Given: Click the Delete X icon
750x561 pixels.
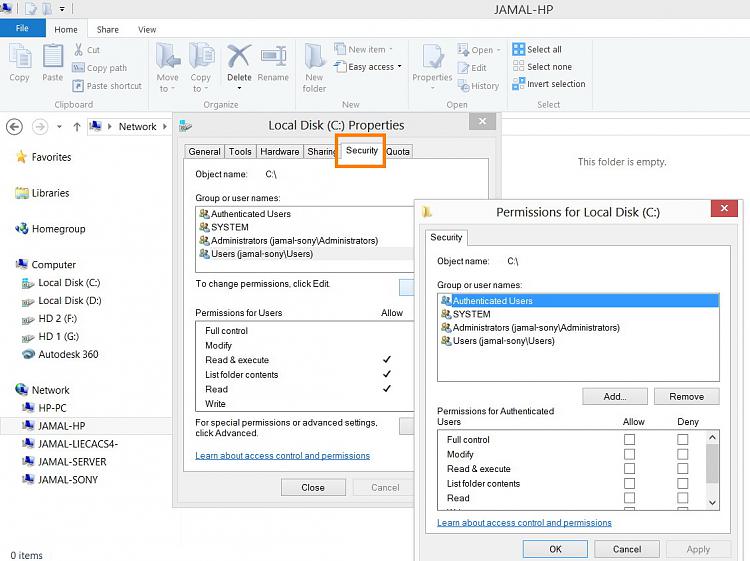Looking at the screenshot, I should point(239,56).
